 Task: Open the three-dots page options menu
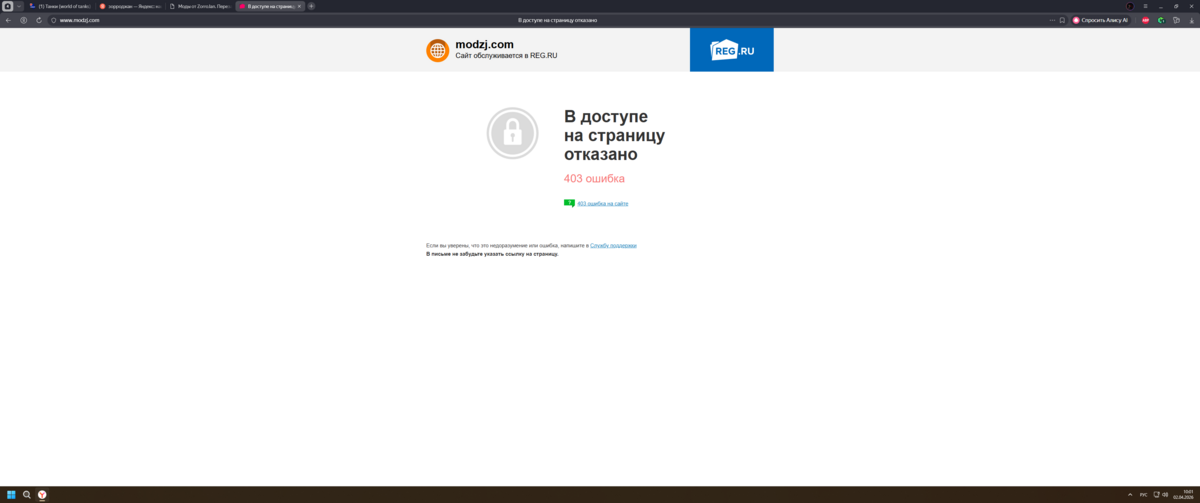pos(1053,20)
